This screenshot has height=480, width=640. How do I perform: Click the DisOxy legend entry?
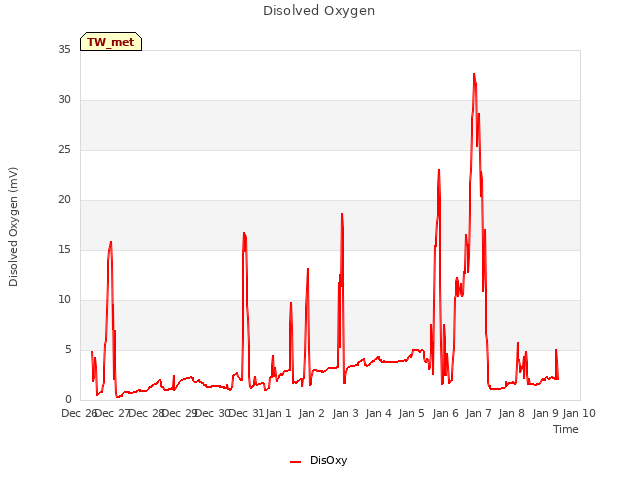pyautogui.click(x=319, y=460)
